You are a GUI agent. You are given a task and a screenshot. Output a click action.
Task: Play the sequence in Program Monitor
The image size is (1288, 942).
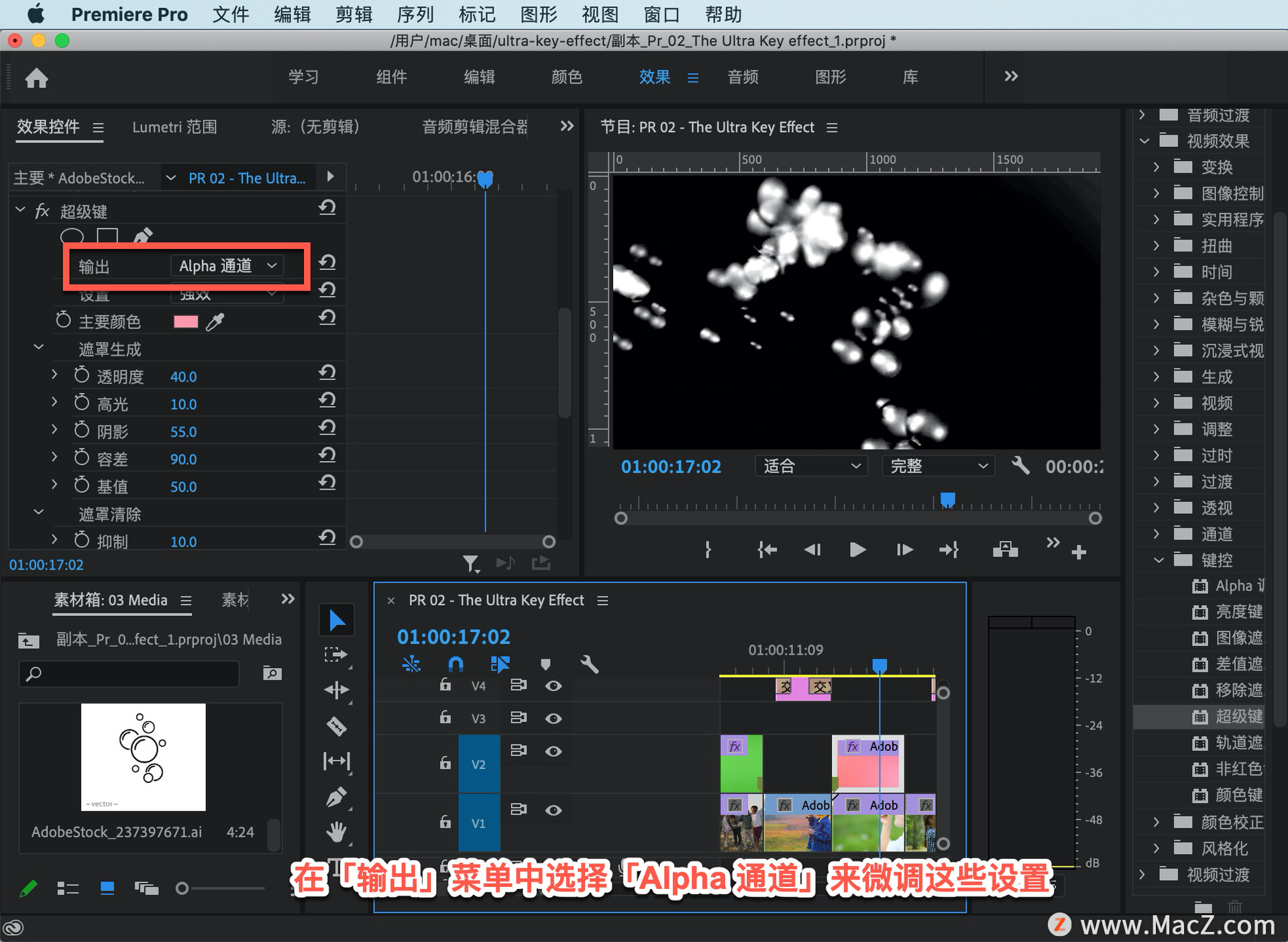click(x=857, y=550)
